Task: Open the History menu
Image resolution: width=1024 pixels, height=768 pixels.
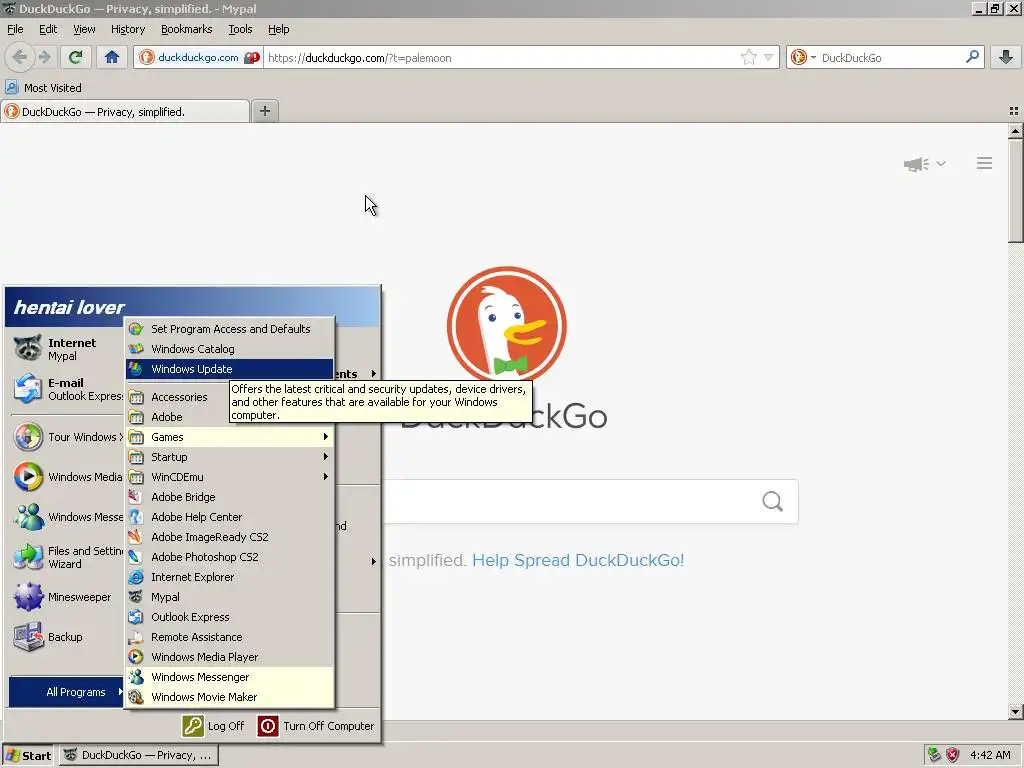Action: (128, 29)
